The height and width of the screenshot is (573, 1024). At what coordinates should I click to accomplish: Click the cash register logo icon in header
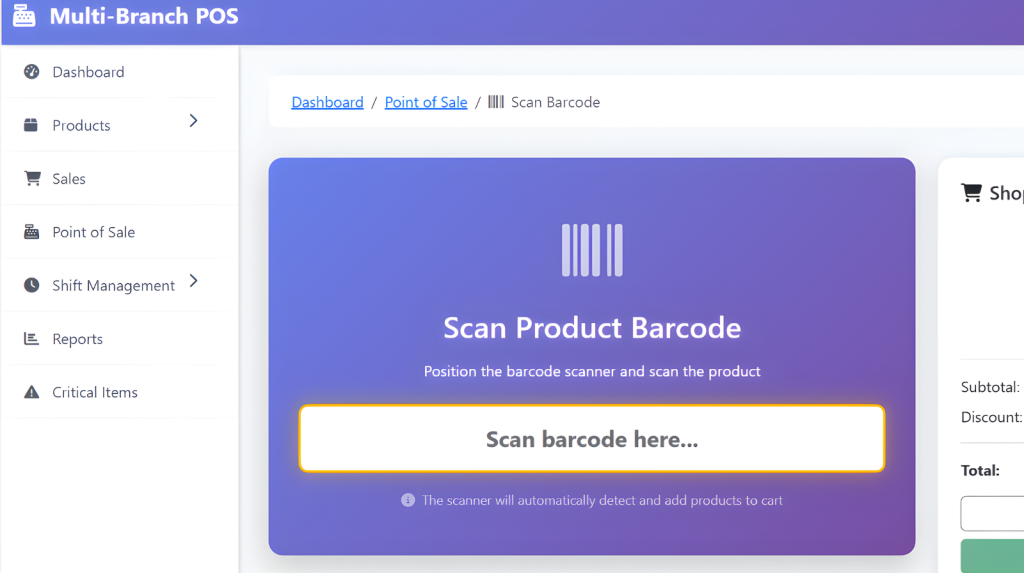24,16
